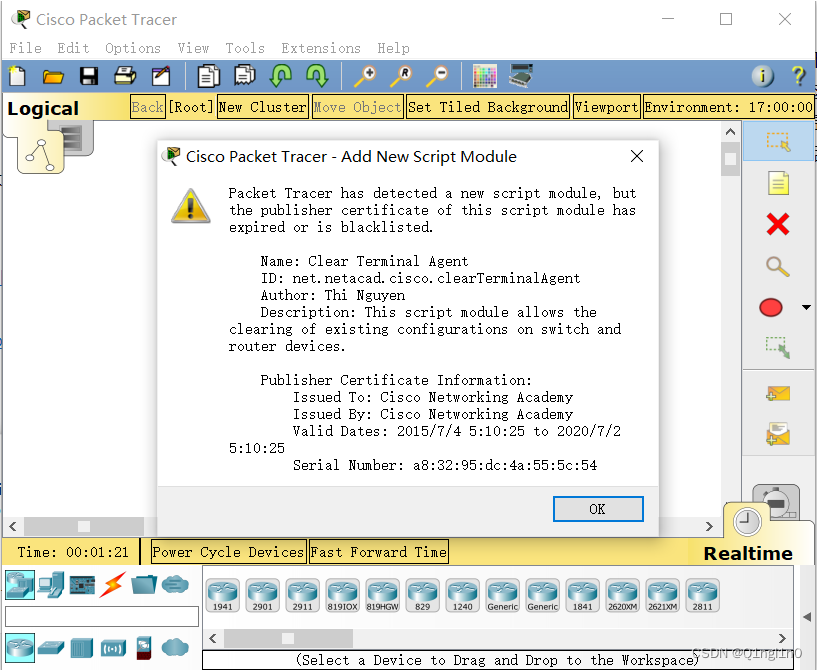Select the Connections lightning bolt category

(113, 585)
